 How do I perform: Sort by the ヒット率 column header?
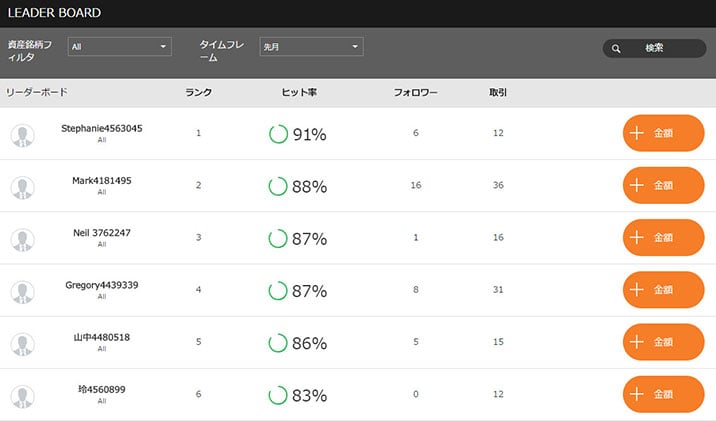pos(299,92)
